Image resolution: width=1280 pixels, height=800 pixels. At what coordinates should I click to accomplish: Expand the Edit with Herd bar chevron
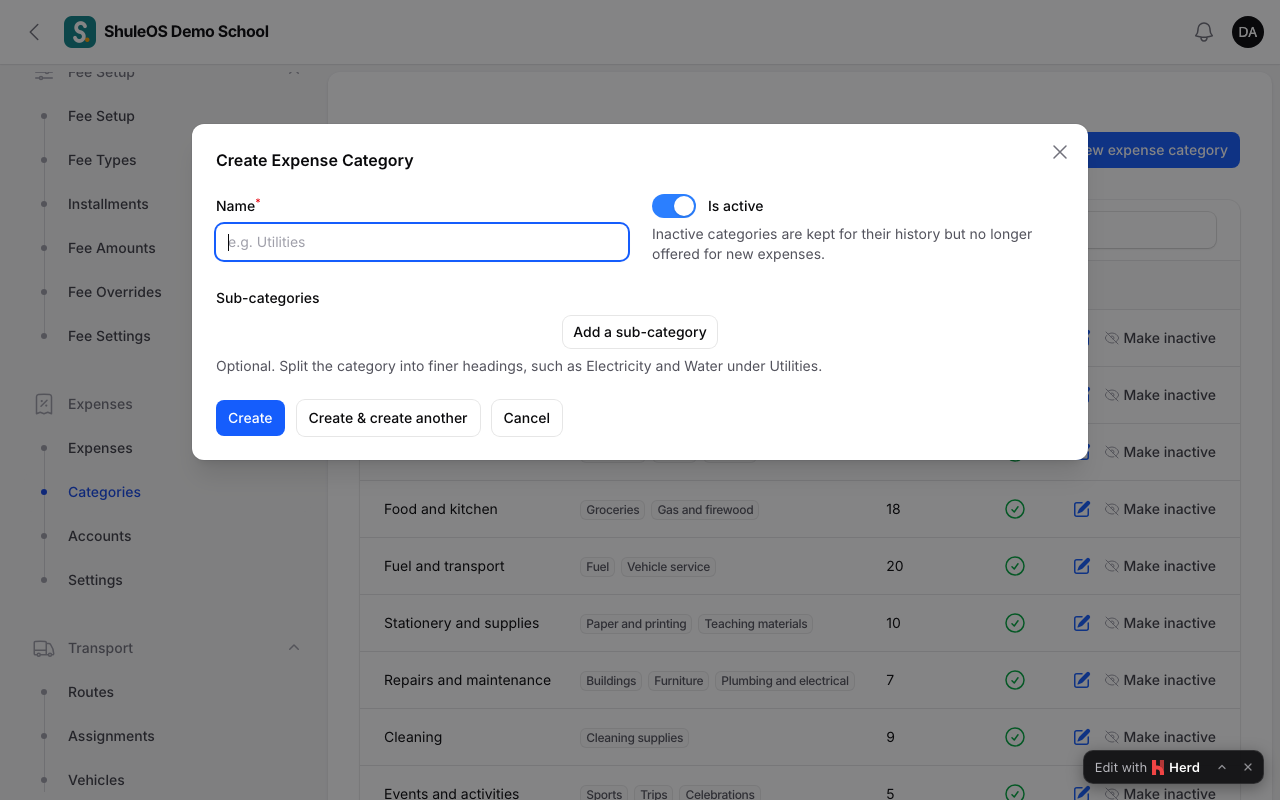(x=1222, y=767)
